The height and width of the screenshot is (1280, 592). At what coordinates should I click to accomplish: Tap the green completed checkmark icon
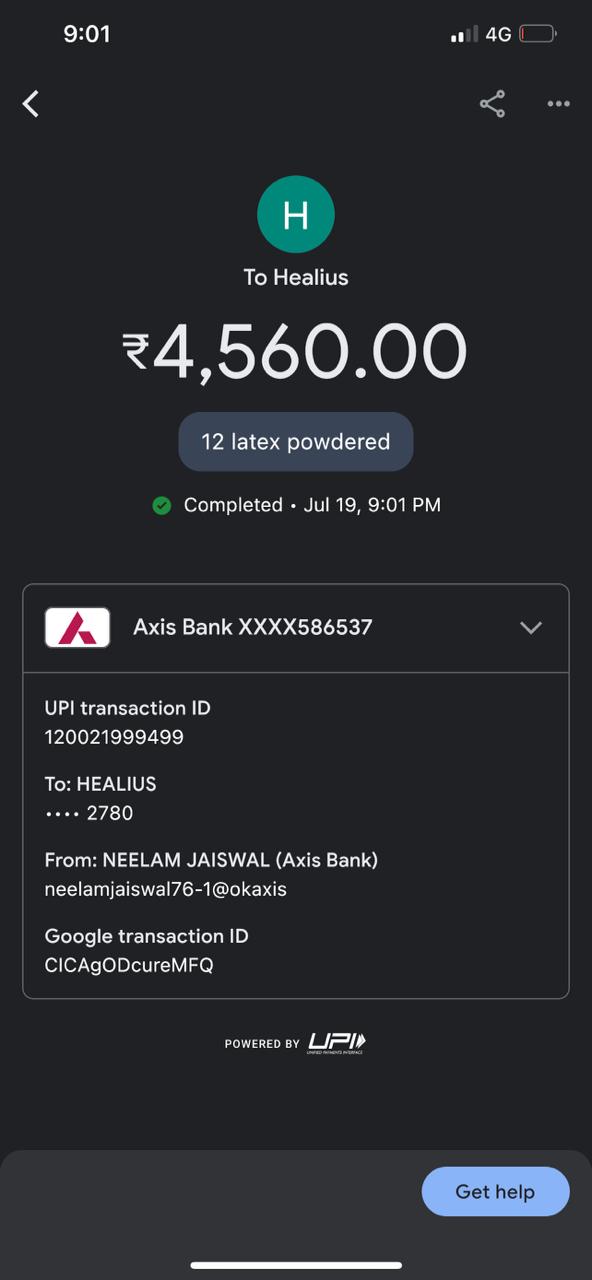coord(161,506)
